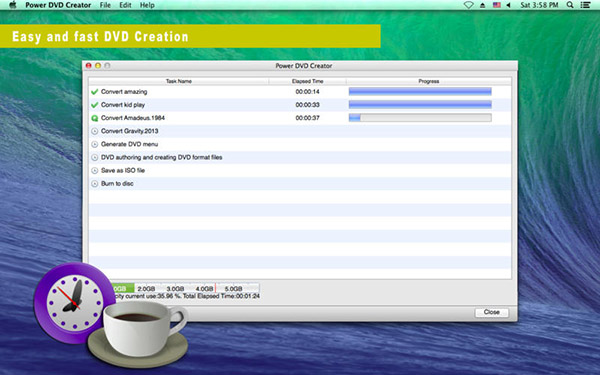The width and height of the screenshot is (600, 375).
Task: Select the Convert kid play task row
Action: [x=300, y=105]
